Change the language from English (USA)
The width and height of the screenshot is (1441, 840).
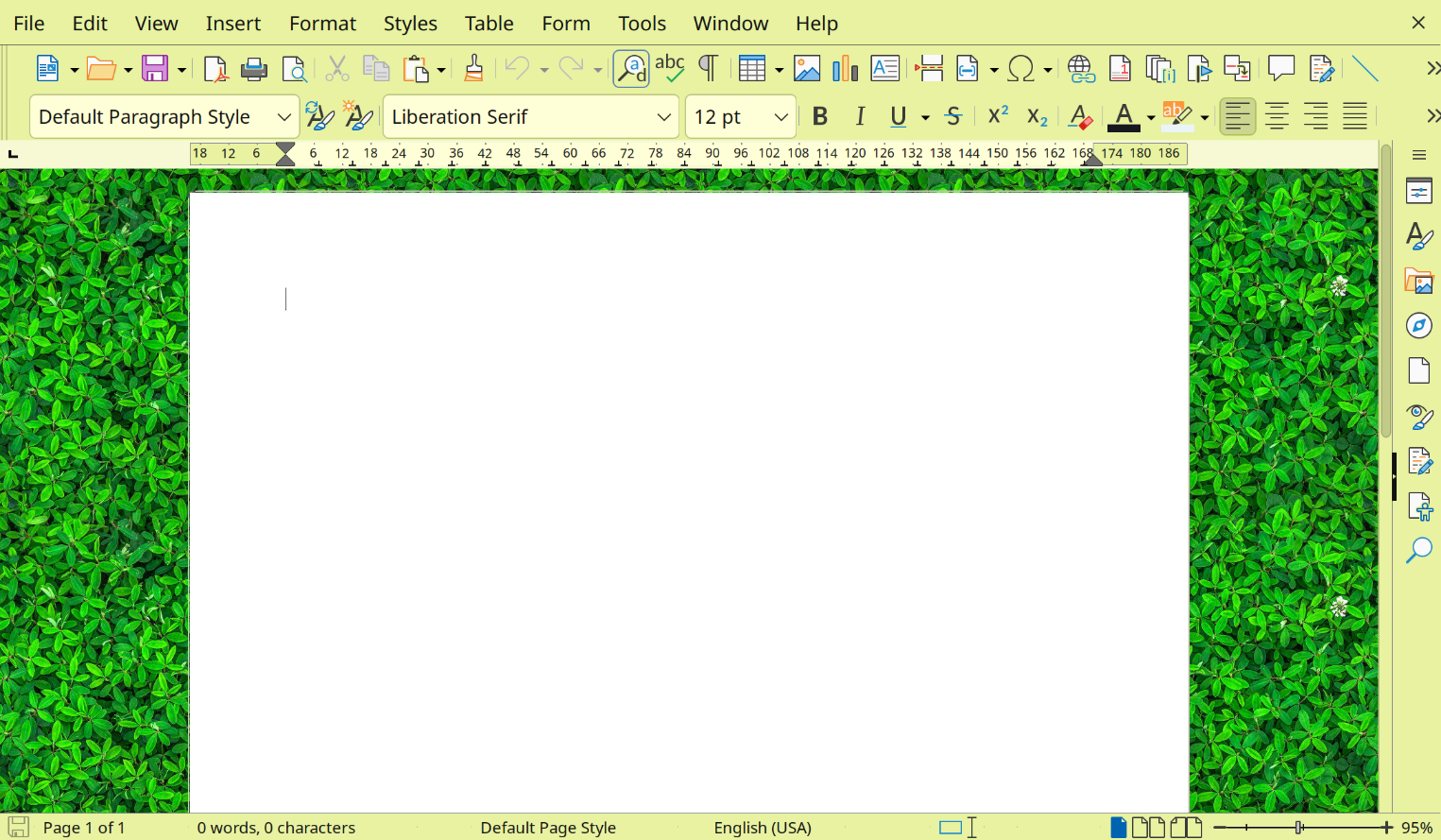click(763, 828)
